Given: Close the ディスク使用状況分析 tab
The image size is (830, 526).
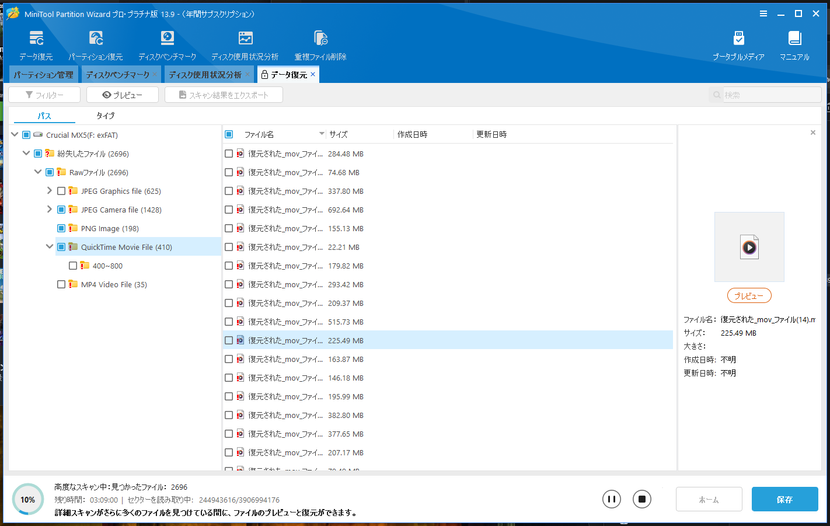Looking at the screenshot, I should (x=247, y=75).
